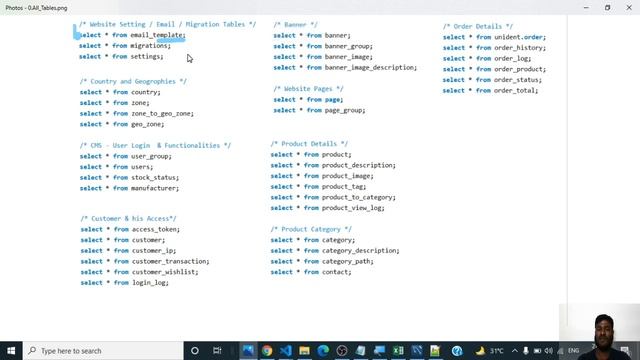Open Visual Studio Code from taskbar
This screenshot has width=640, height=360.
pyautogui.click(x=286, y=351)
